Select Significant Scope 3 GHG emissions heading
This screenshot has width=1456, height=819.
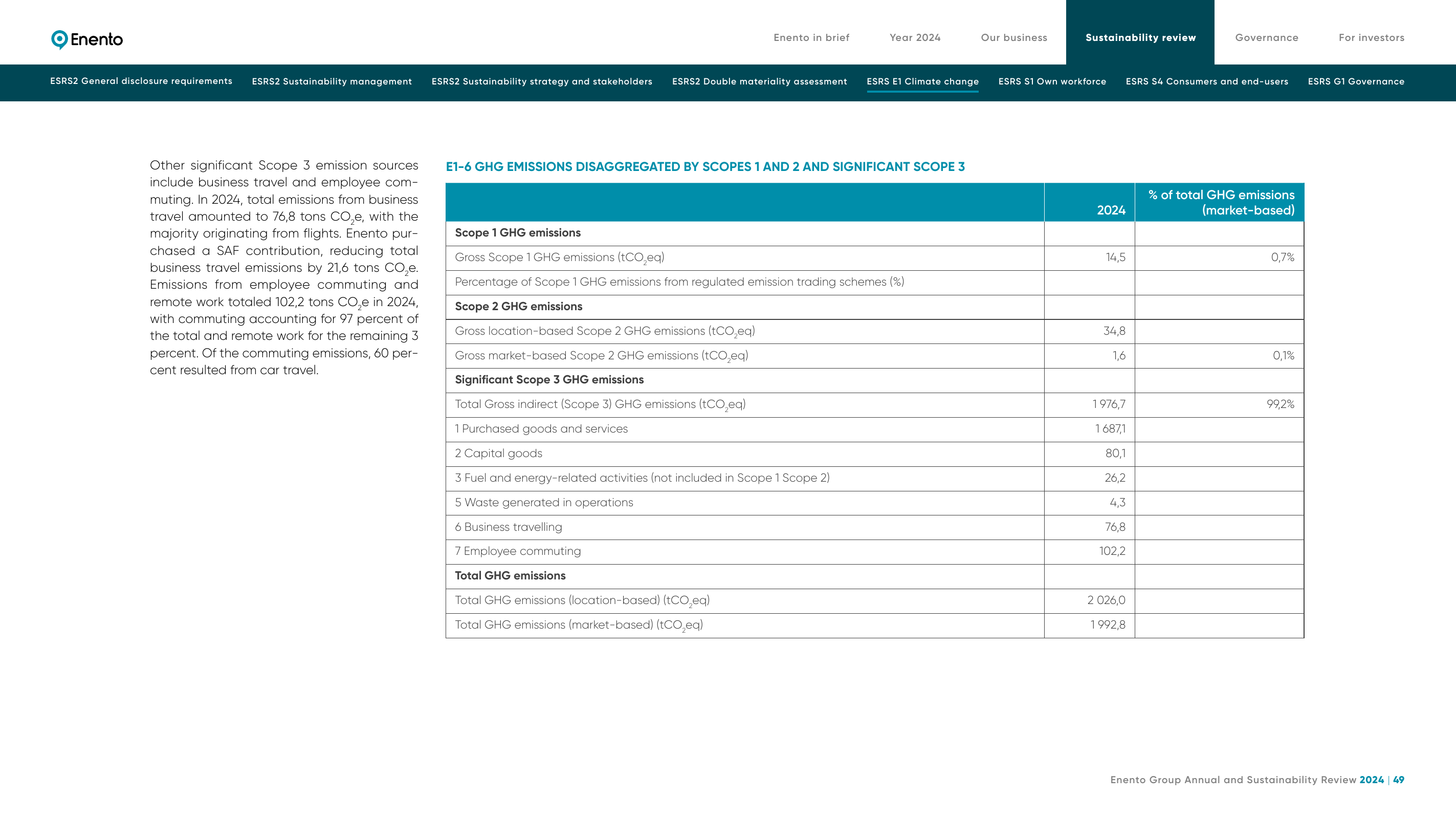(549, 379)
